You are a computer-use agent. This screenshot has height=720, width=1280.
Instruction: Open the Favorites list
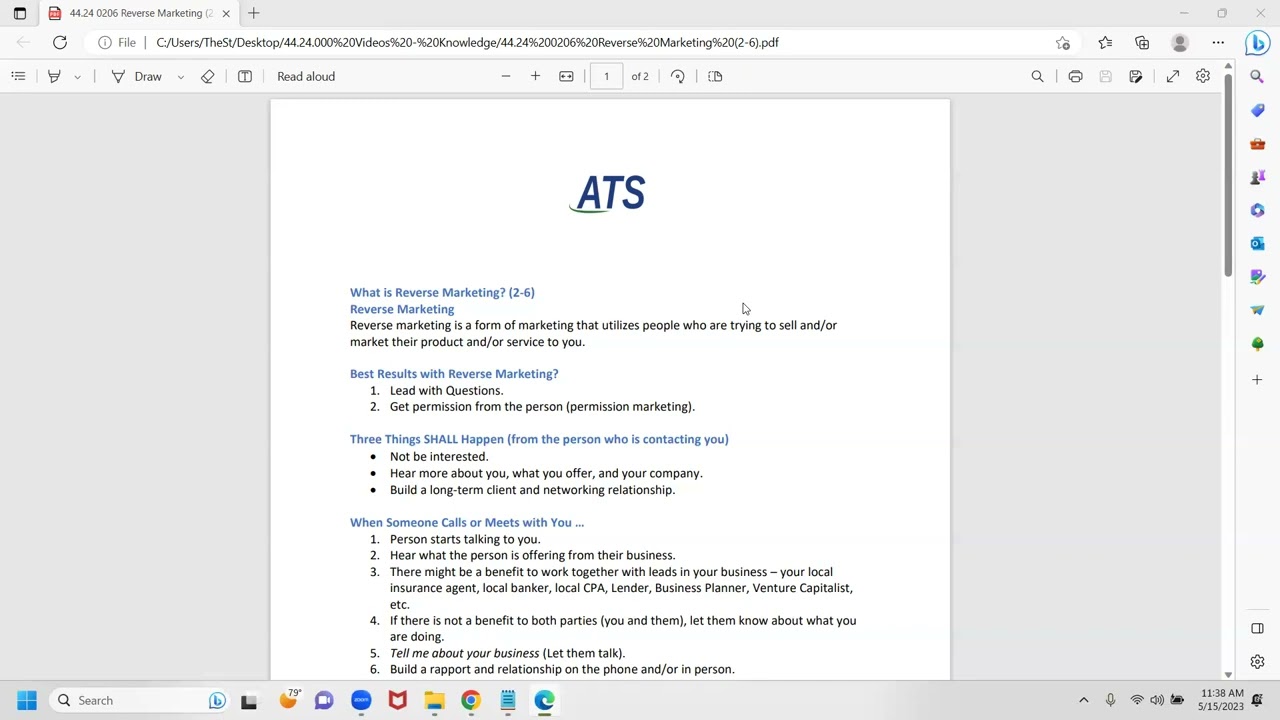coord(1105,42)
